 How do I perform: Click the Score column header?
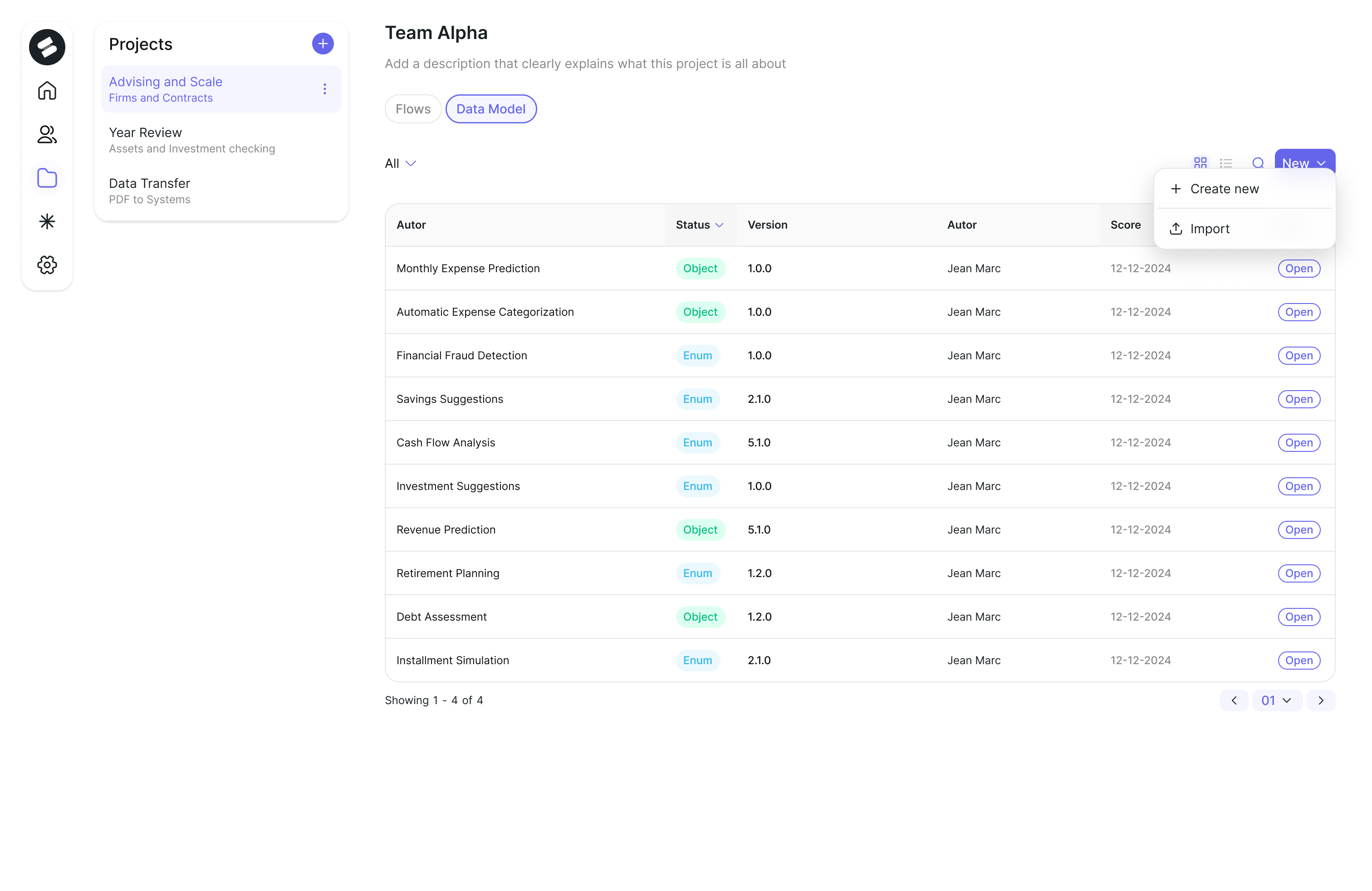[x=1125, y=225]
